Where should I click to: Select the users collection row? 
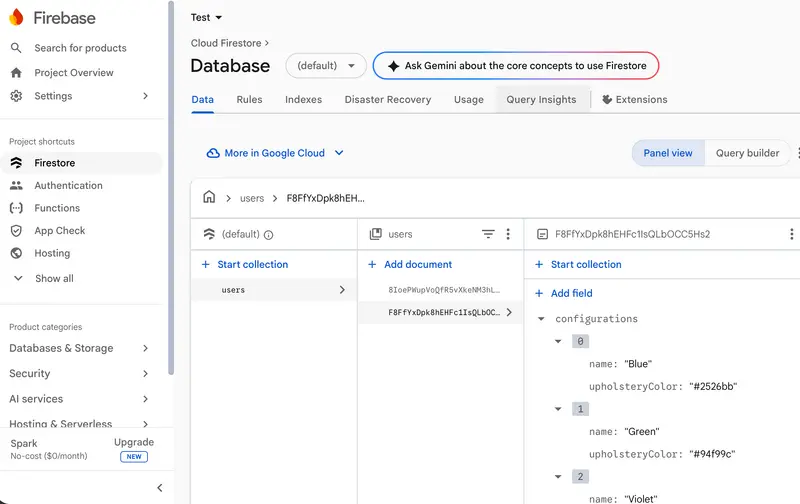pyautogui.click(x=274, y=290)
